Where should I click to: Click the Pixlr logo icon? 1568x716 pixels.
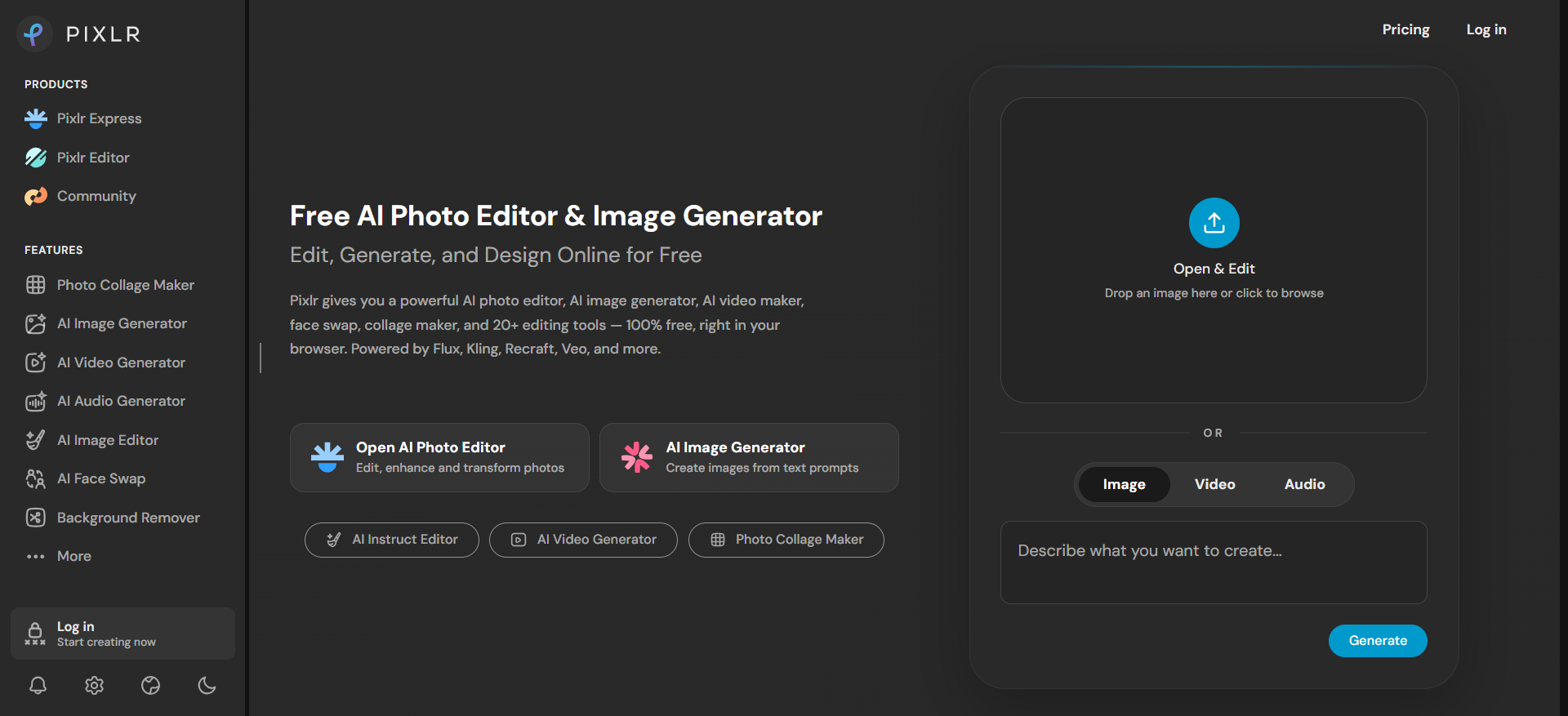click(34, 33)
